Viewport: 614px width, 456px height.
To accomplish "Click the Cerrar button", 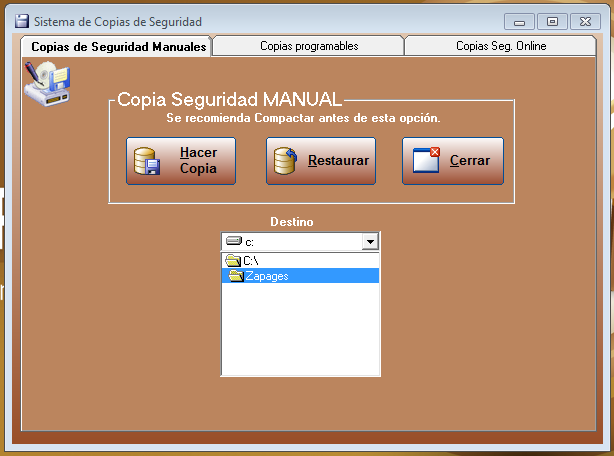I will (x=453, y=161).
